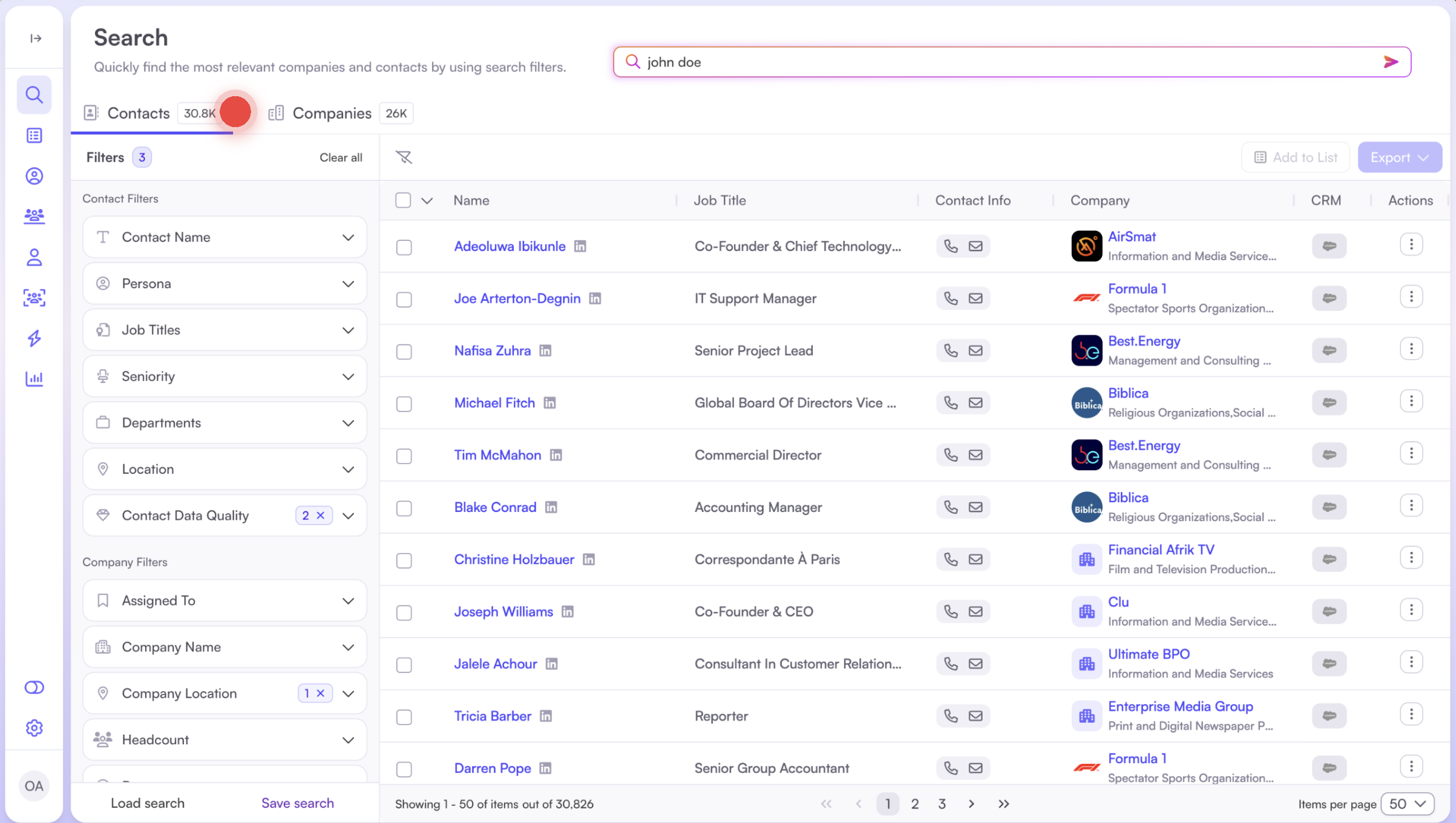1456x823 pixels.
Task: Click email icon for Nafisa Zuhra
Action: [976, 350]
